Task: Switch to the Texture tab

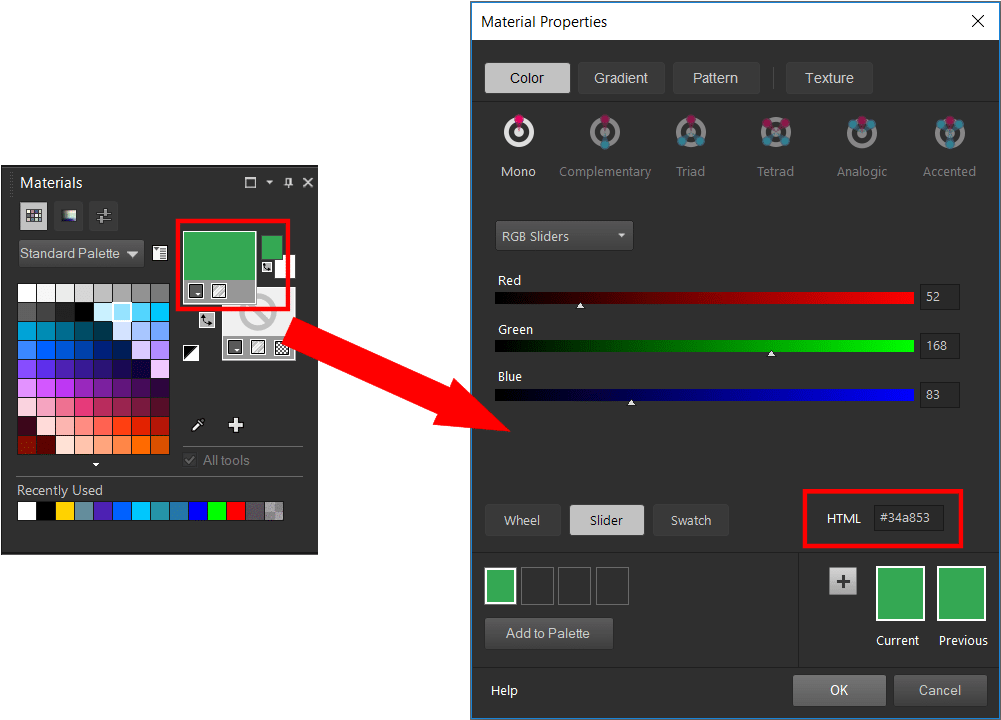Action: click(x=828, y=77)
